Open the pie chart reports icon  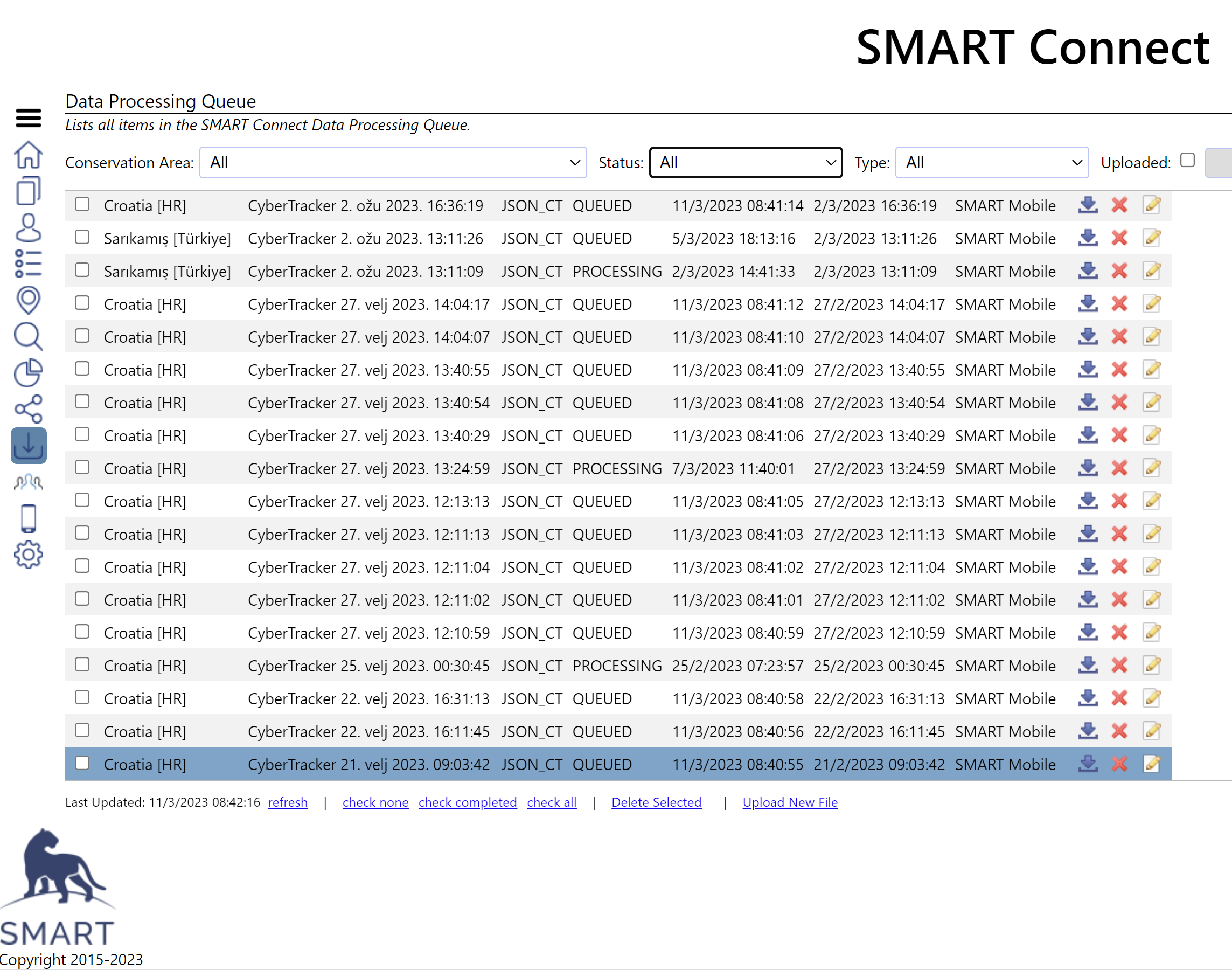pyautogui.click(x=29, y=373)
